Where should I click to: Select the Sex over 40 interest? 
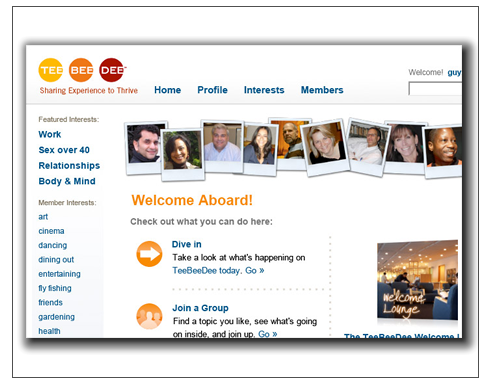(64, 150)
